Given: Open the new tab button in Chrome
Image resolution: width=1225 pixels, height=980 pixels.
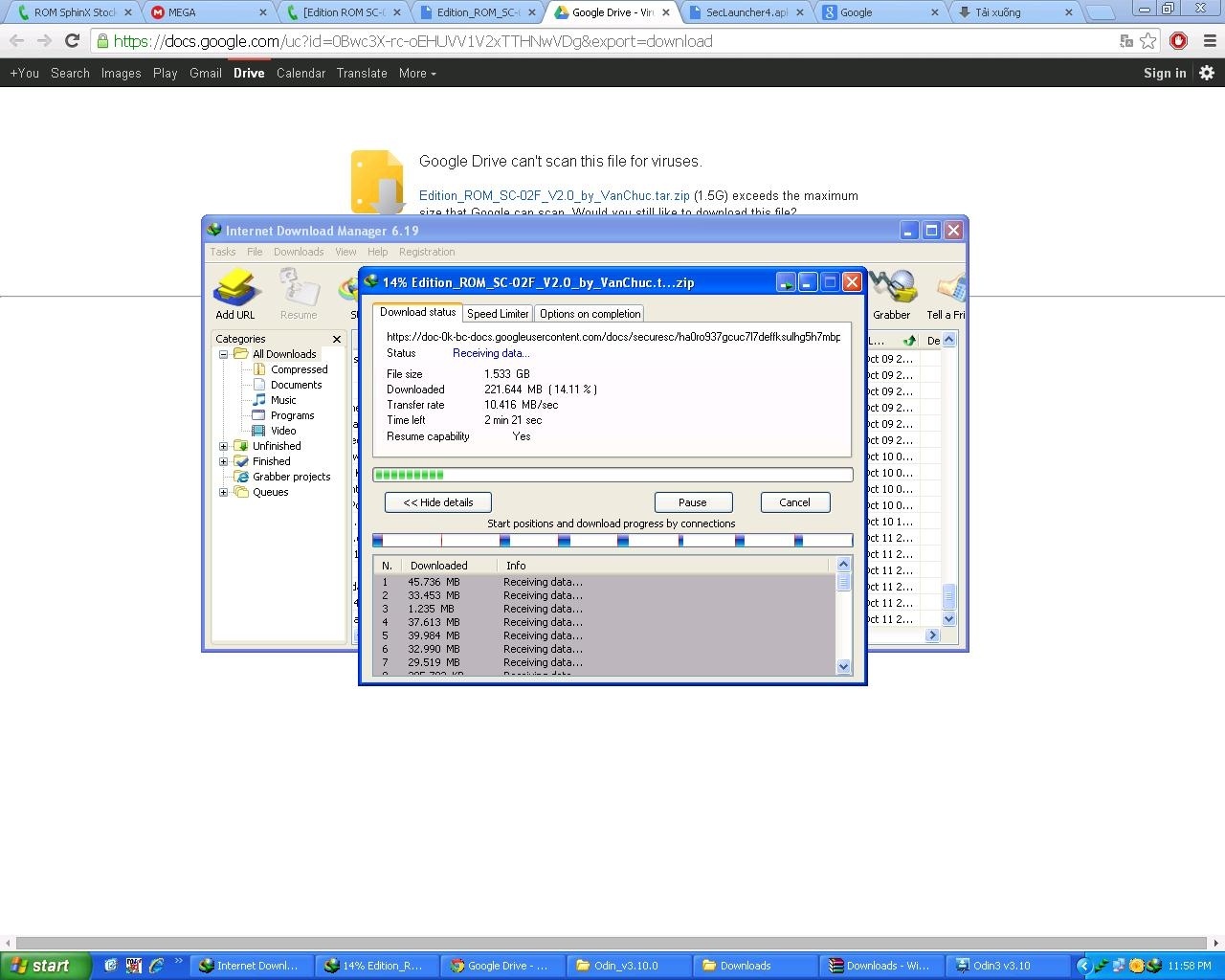Looking at the screenshot, I should tap(1102, 12).
